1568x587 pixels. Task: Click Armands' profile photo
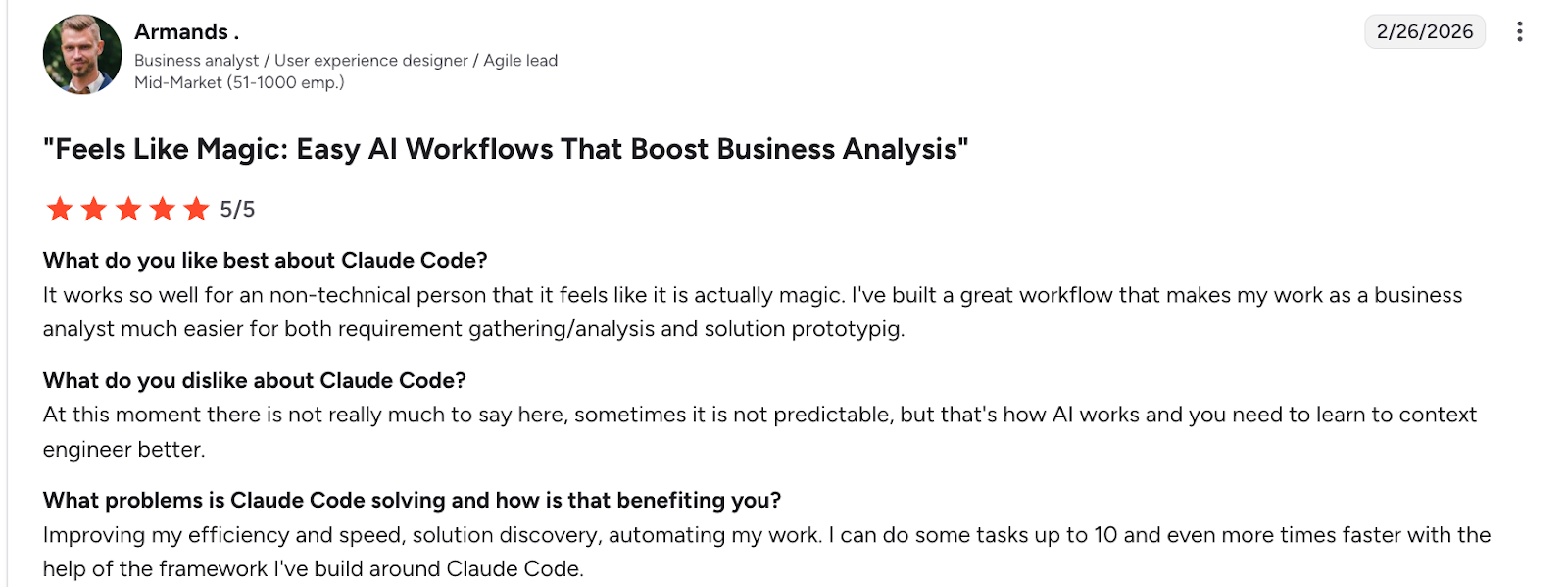[82, 54]
